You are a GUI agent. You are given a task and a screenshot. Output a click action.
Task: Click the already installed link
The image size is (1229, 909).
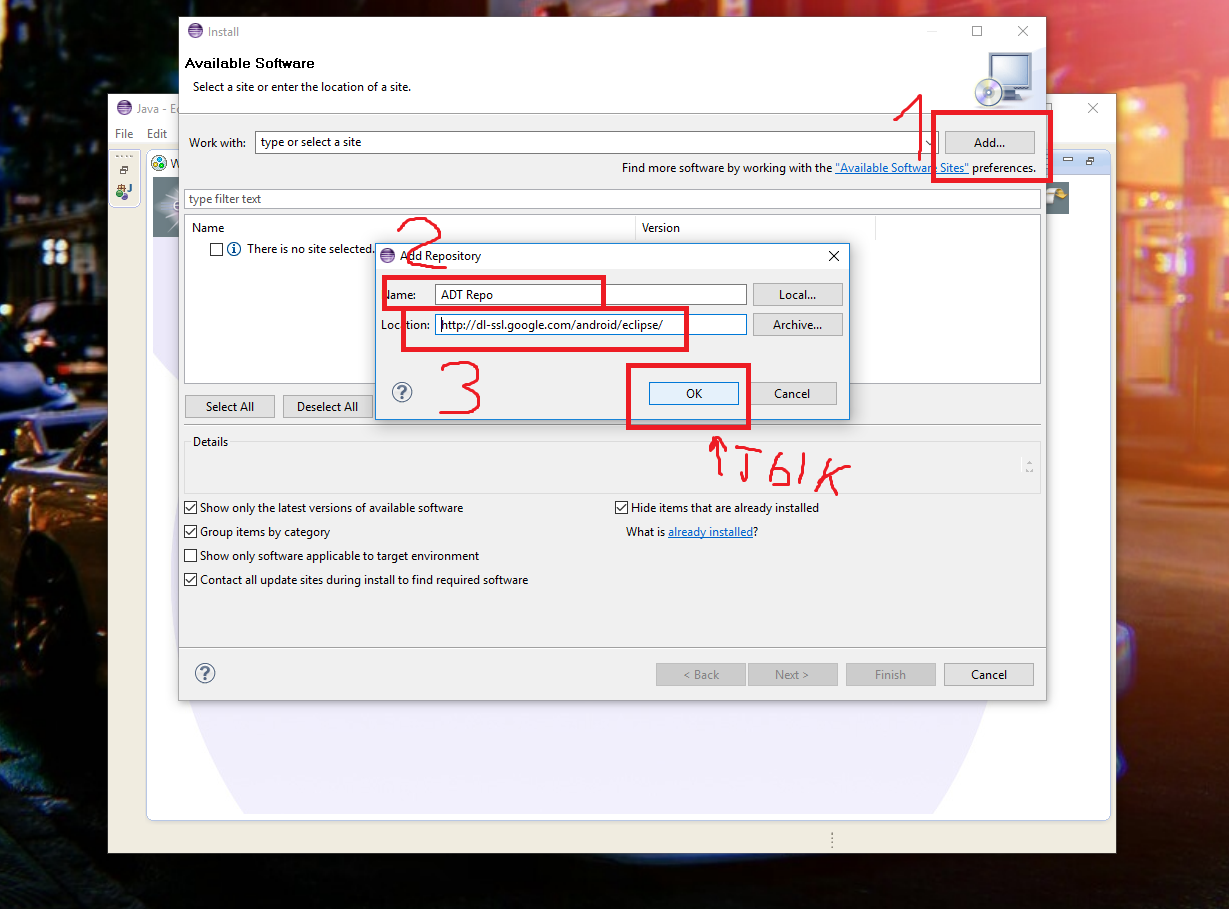click(x=710, y=532)
